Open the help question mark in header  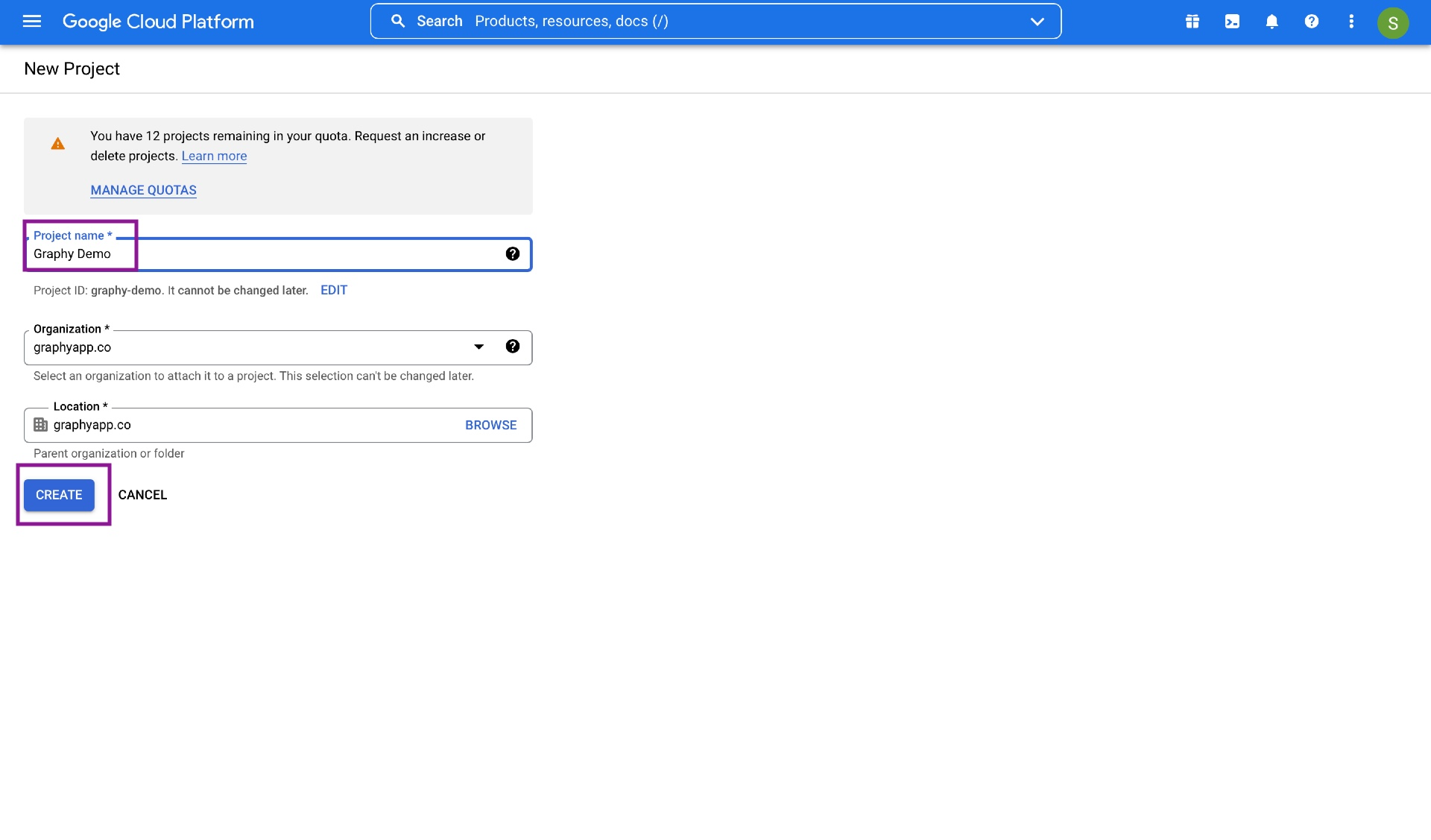1311,22
